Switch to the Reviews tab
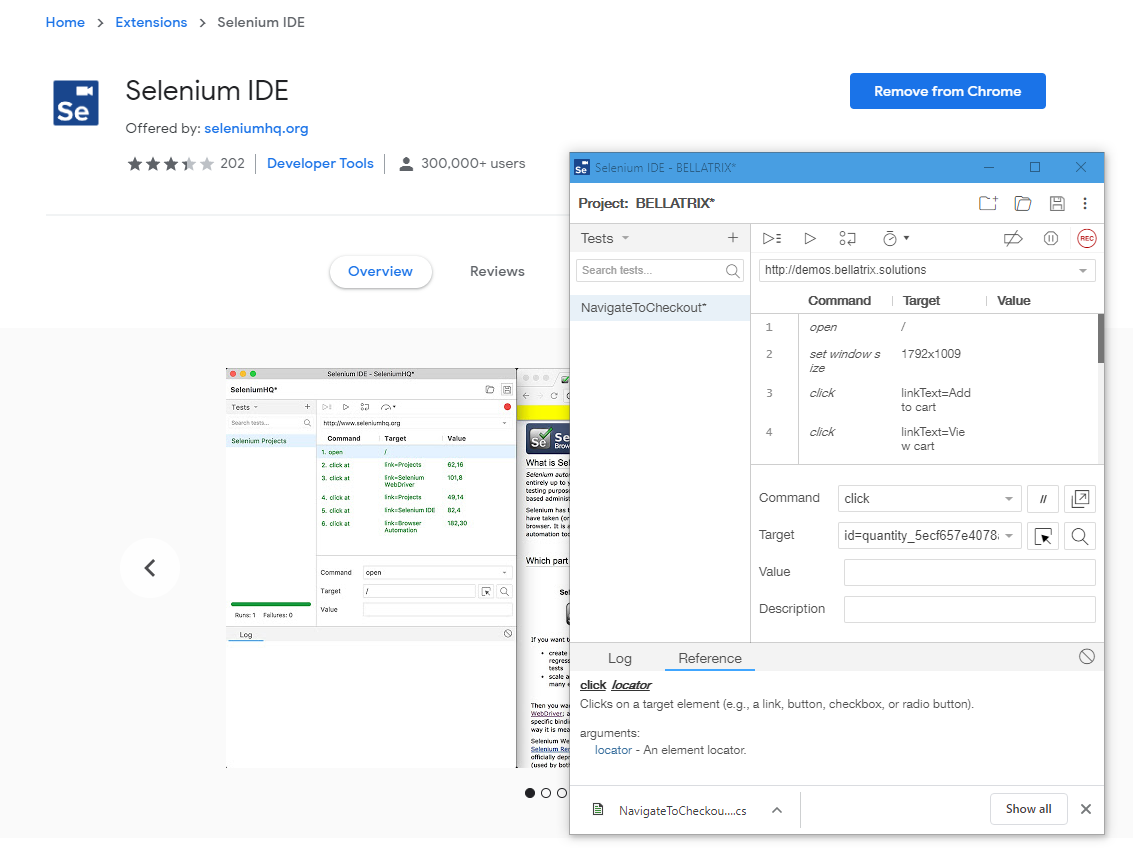 point(497,271)
